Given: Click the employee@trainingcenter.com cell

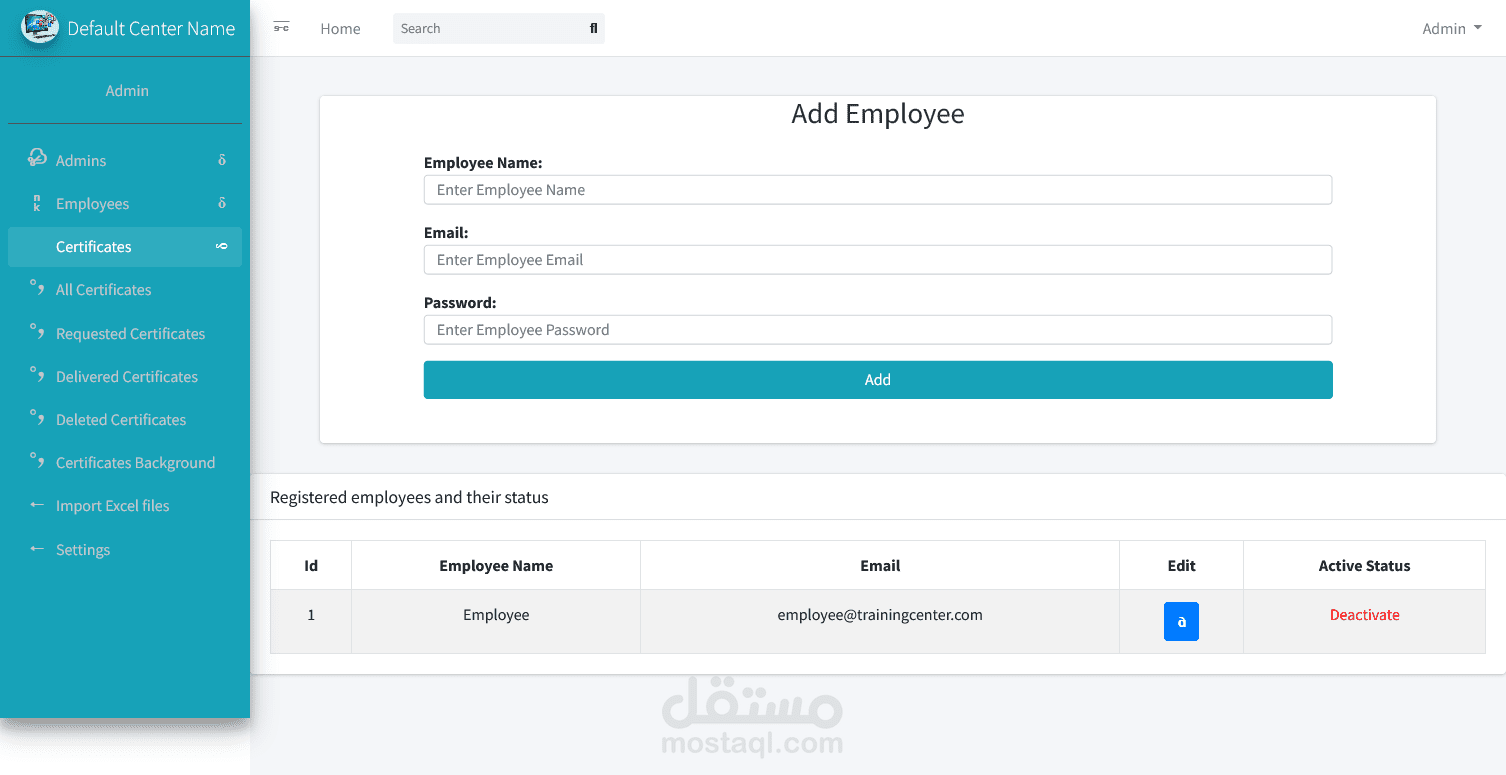Looking at the screenshot, I should pyautogui.click(x=880, y=622).
